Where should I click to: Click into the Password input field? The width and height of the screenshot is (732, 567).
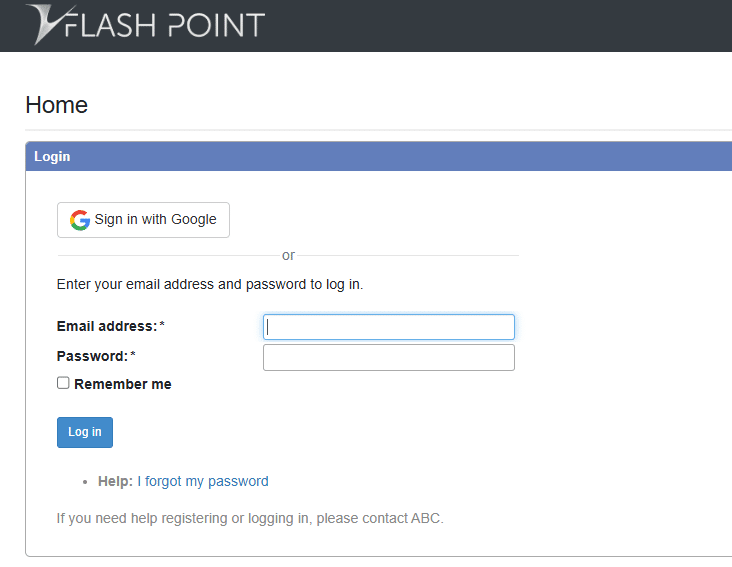388,358
